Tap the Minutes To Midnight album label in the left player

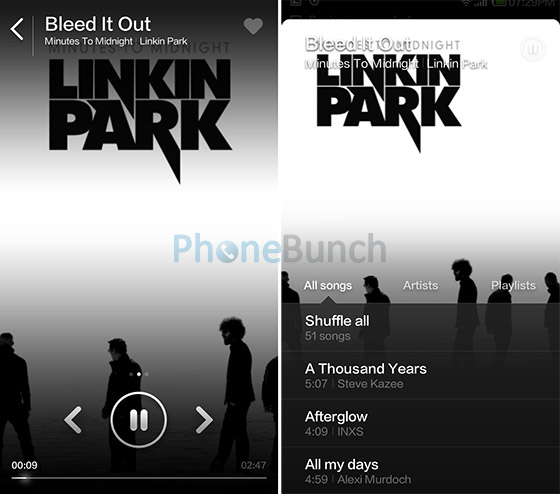[89, 41]
